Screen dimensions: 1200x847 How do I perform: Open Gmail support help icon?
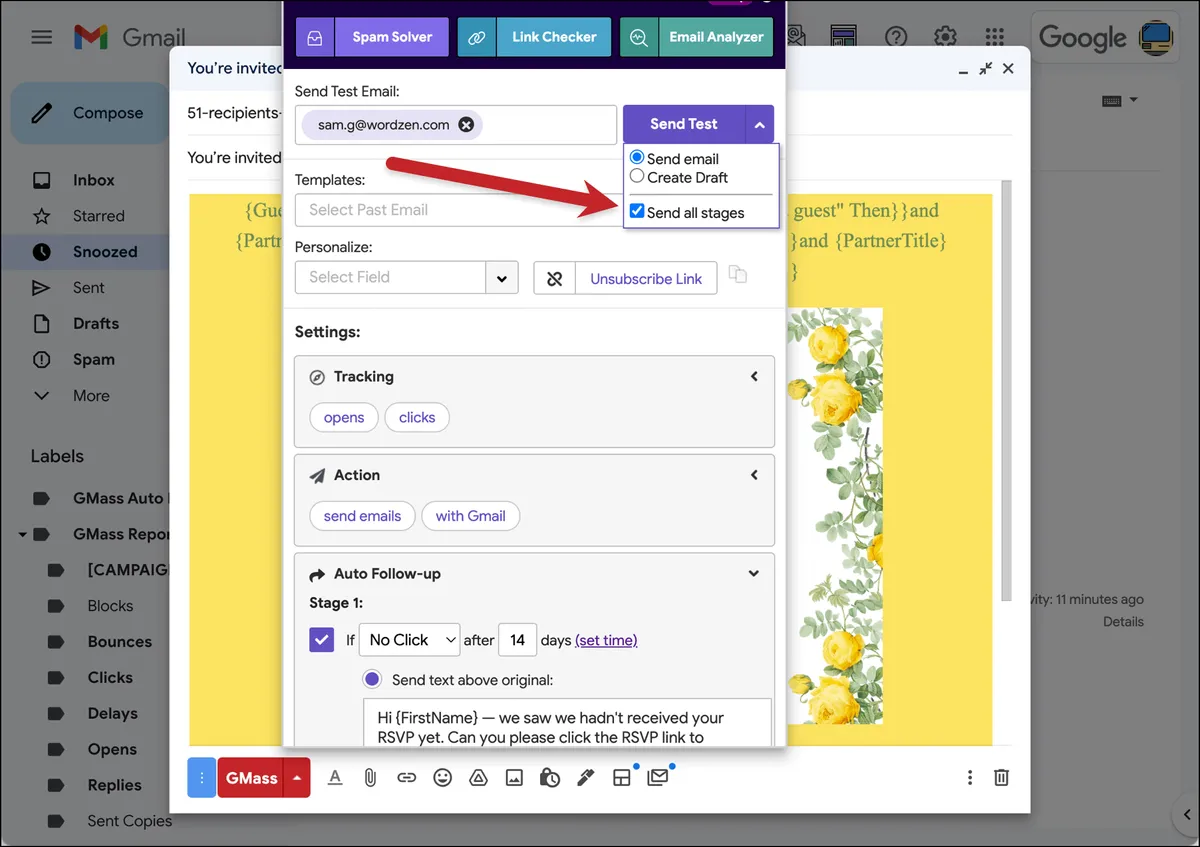tap(896, 38)
